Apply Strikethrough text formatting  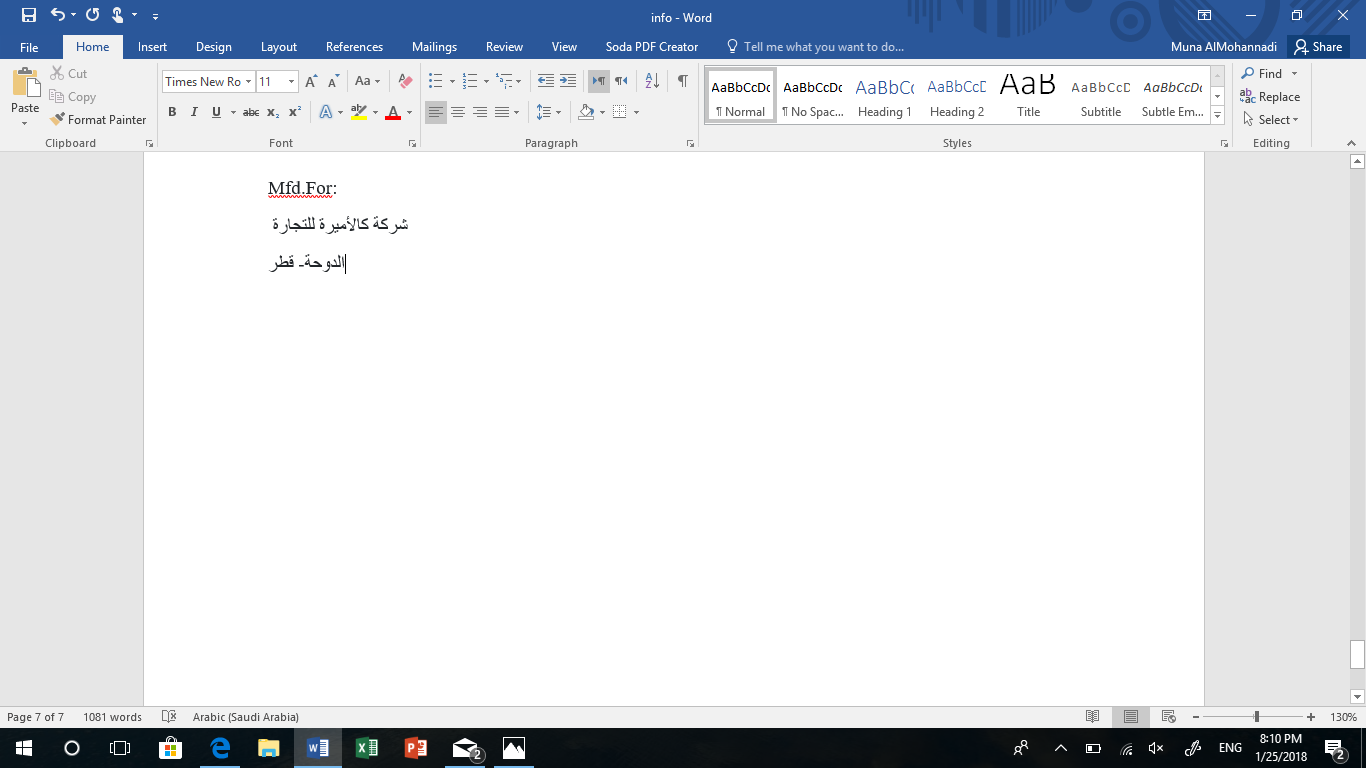(251, 113)
